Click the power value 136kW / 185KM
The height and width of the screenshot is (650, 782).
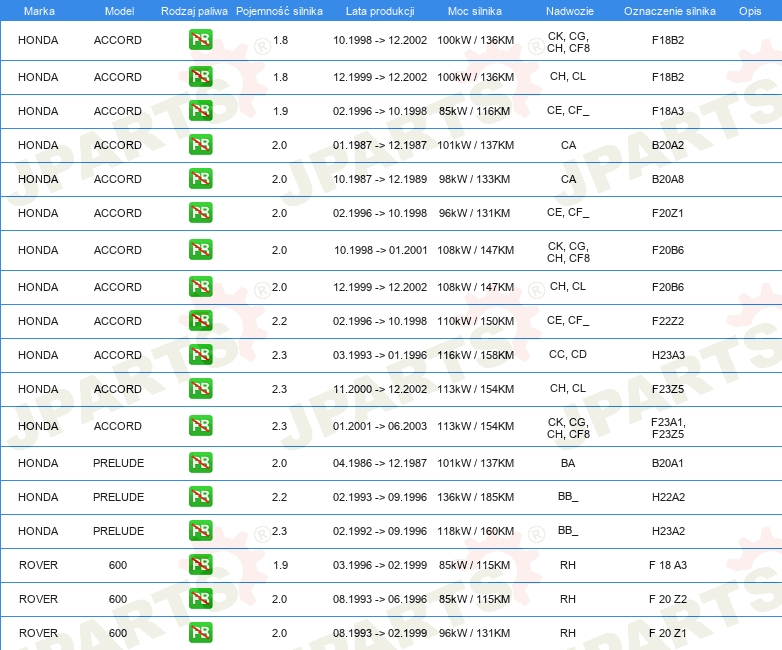pos(475,497)
